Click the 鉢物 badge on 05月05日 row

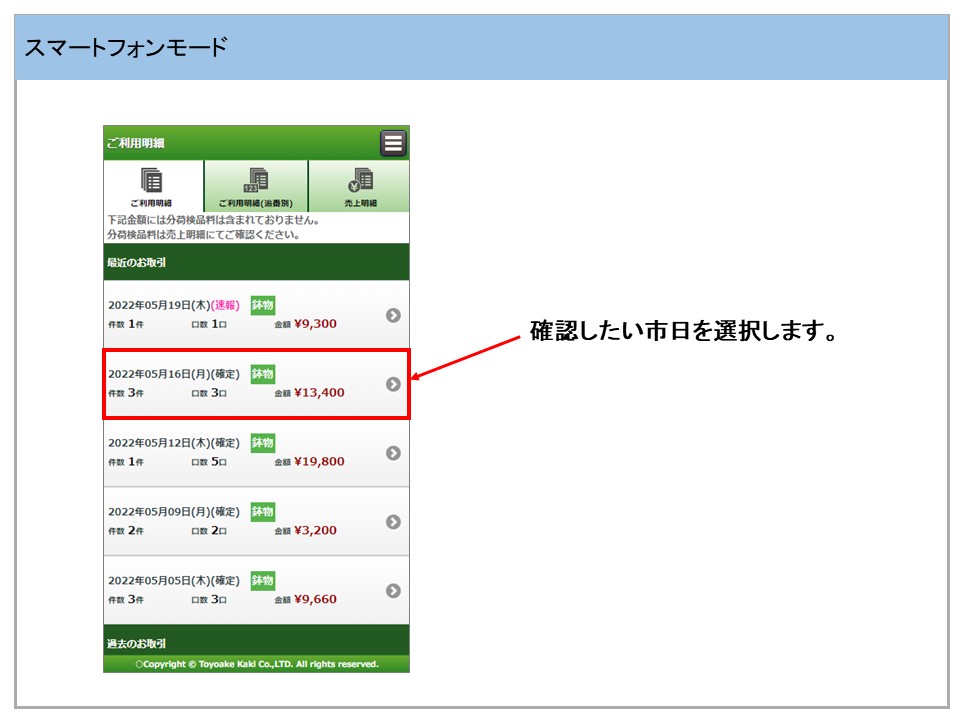(x=262, y=580)
